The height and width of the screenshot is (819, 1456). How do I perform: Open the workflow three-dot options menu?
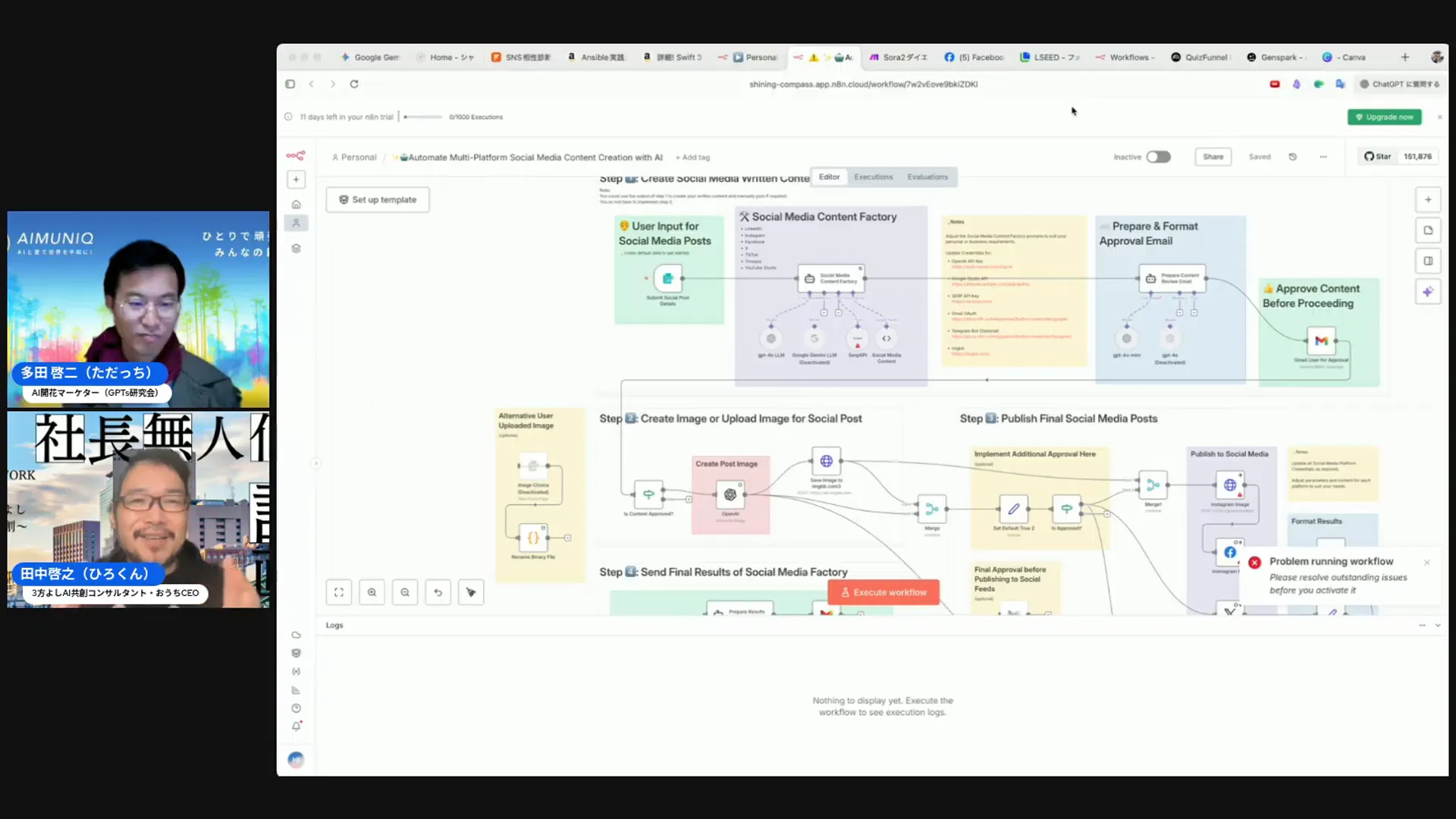(x=1323, y=157)
